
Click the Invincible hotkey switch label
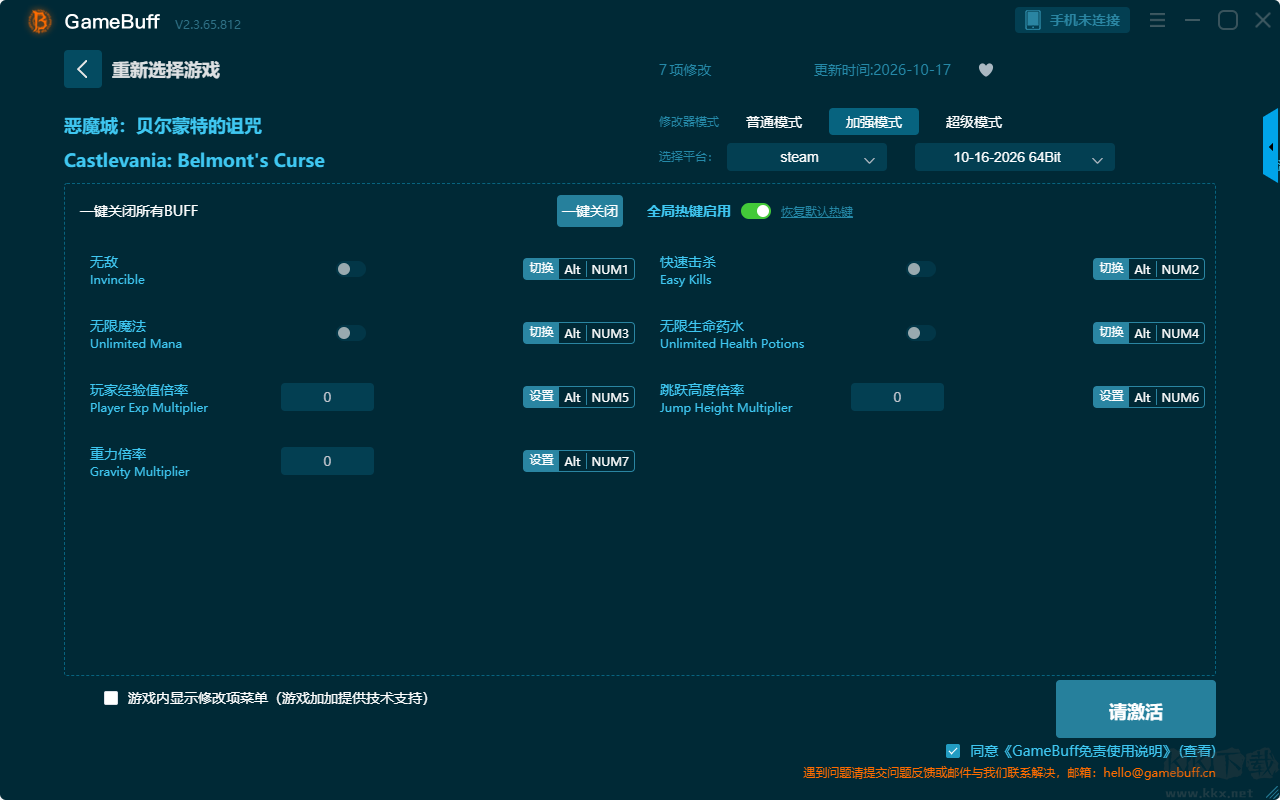[541, 269]
